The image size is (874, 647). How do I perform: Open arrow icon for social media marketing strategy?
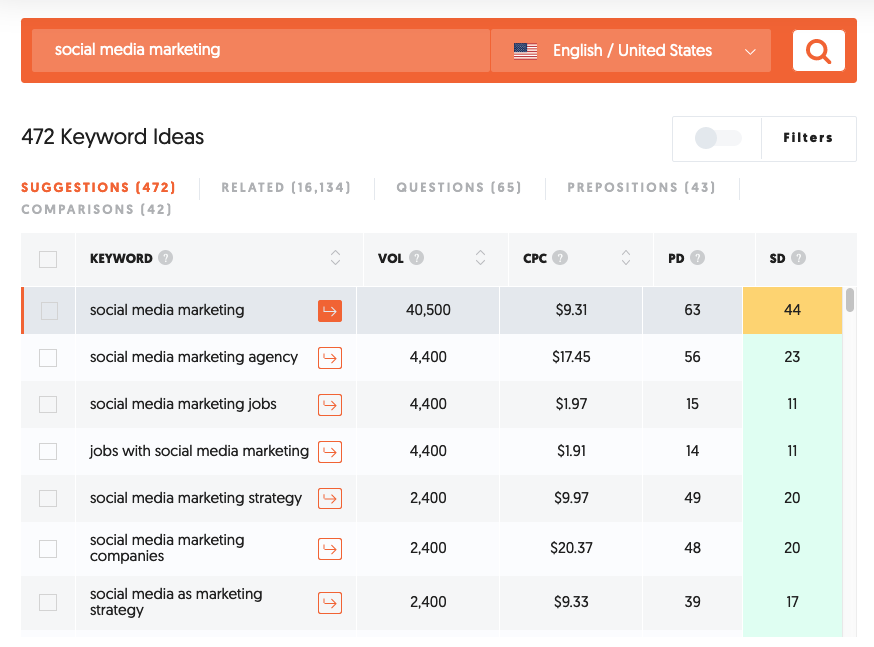tap(330, 498)
